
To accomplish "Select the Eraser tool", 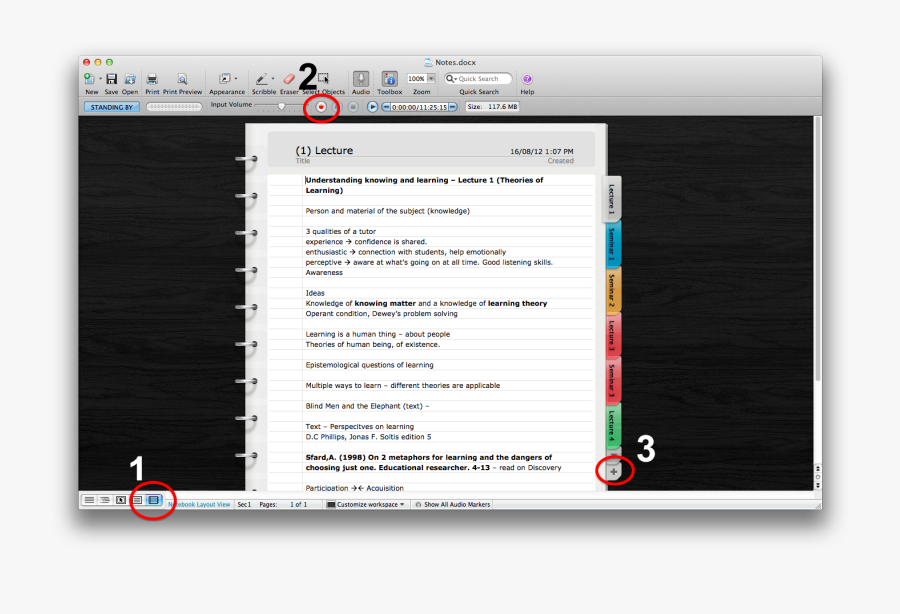I will tap(289, 80).
